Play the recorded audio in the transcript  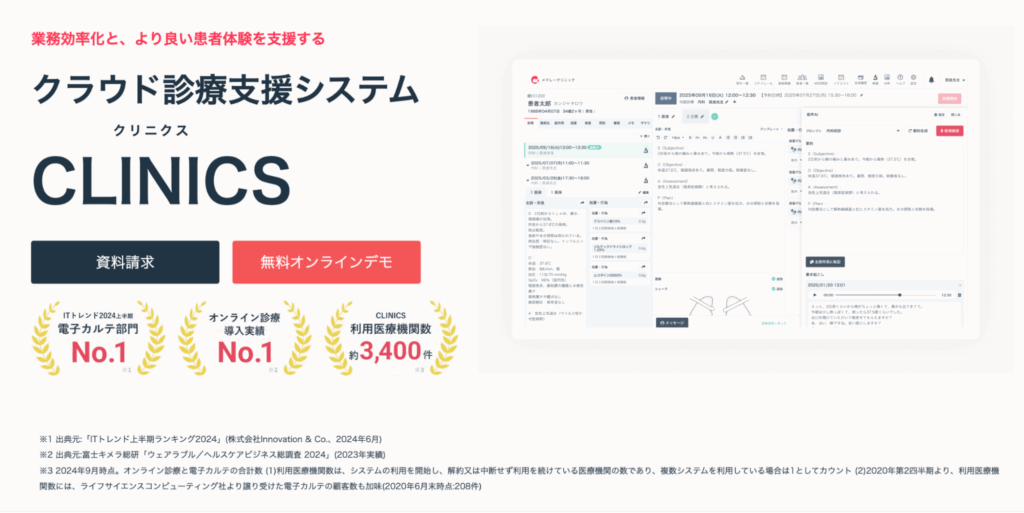click(814, 295)
